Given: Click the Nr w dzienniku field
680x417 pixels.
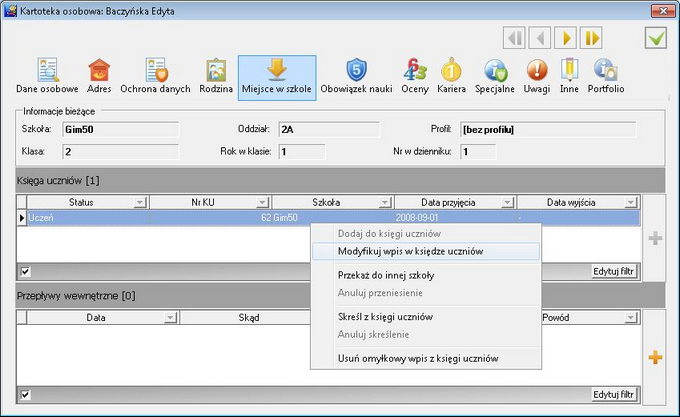Looking at the screenshot, I should (x=478, y=152).
